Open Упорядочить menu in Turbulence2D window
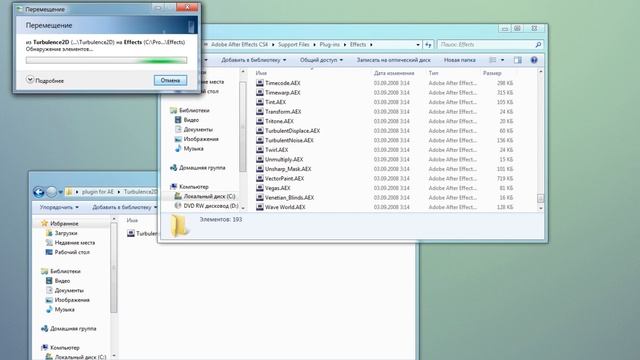This screenshot has height=360, width=640. tap(59, 207)
